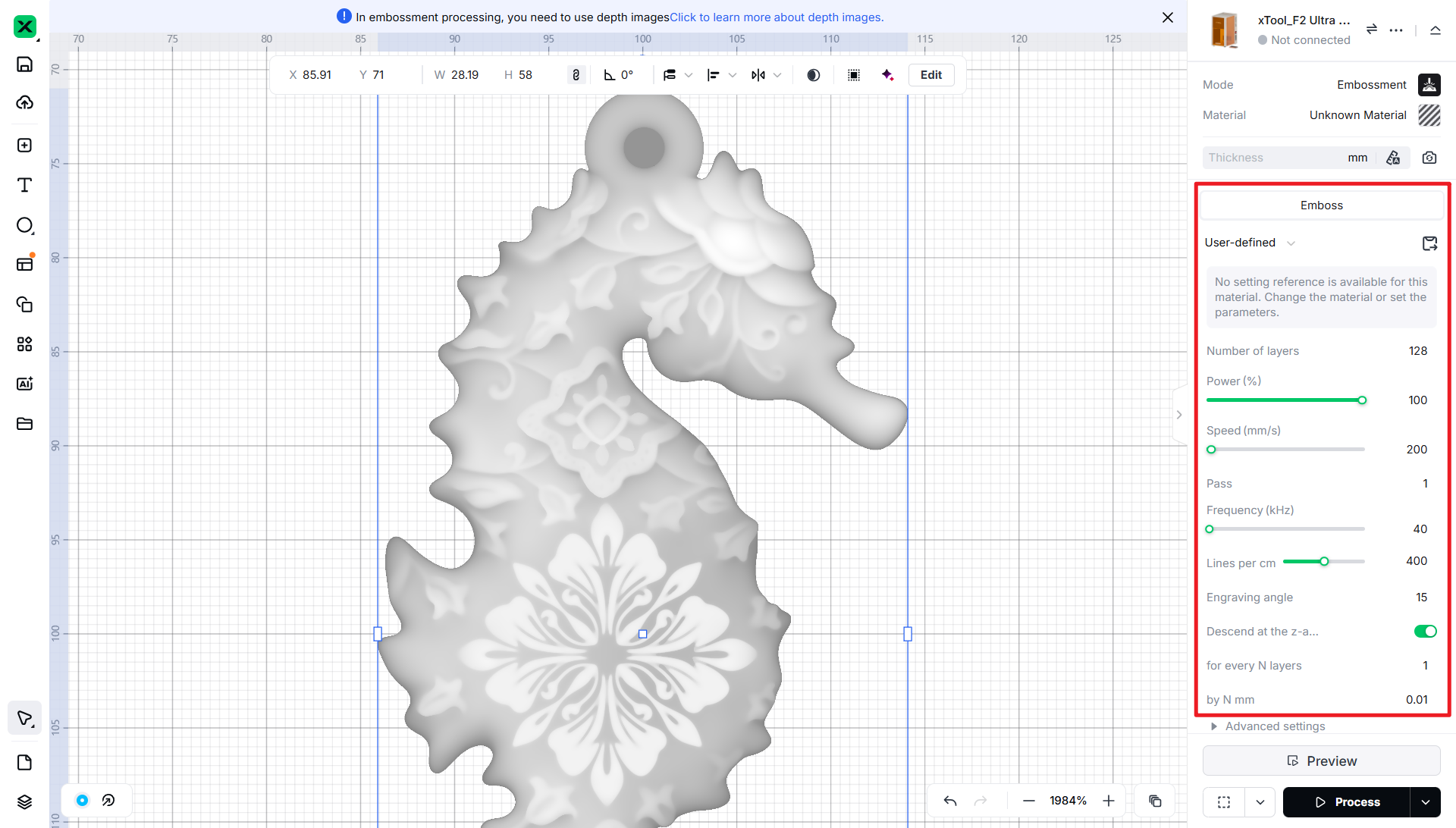Click the Power percentage slider handle

point(1362,400)
